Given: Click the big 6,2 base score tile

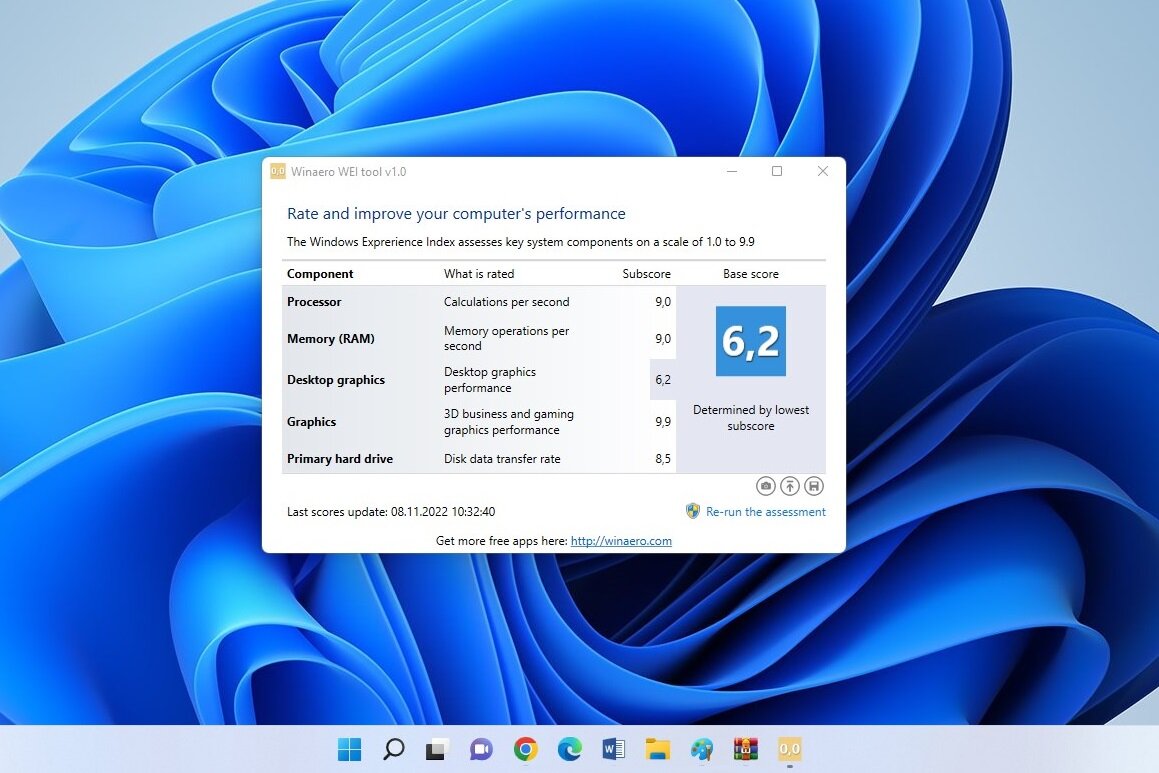Looking at the screenshot, I should pos(750,341).
